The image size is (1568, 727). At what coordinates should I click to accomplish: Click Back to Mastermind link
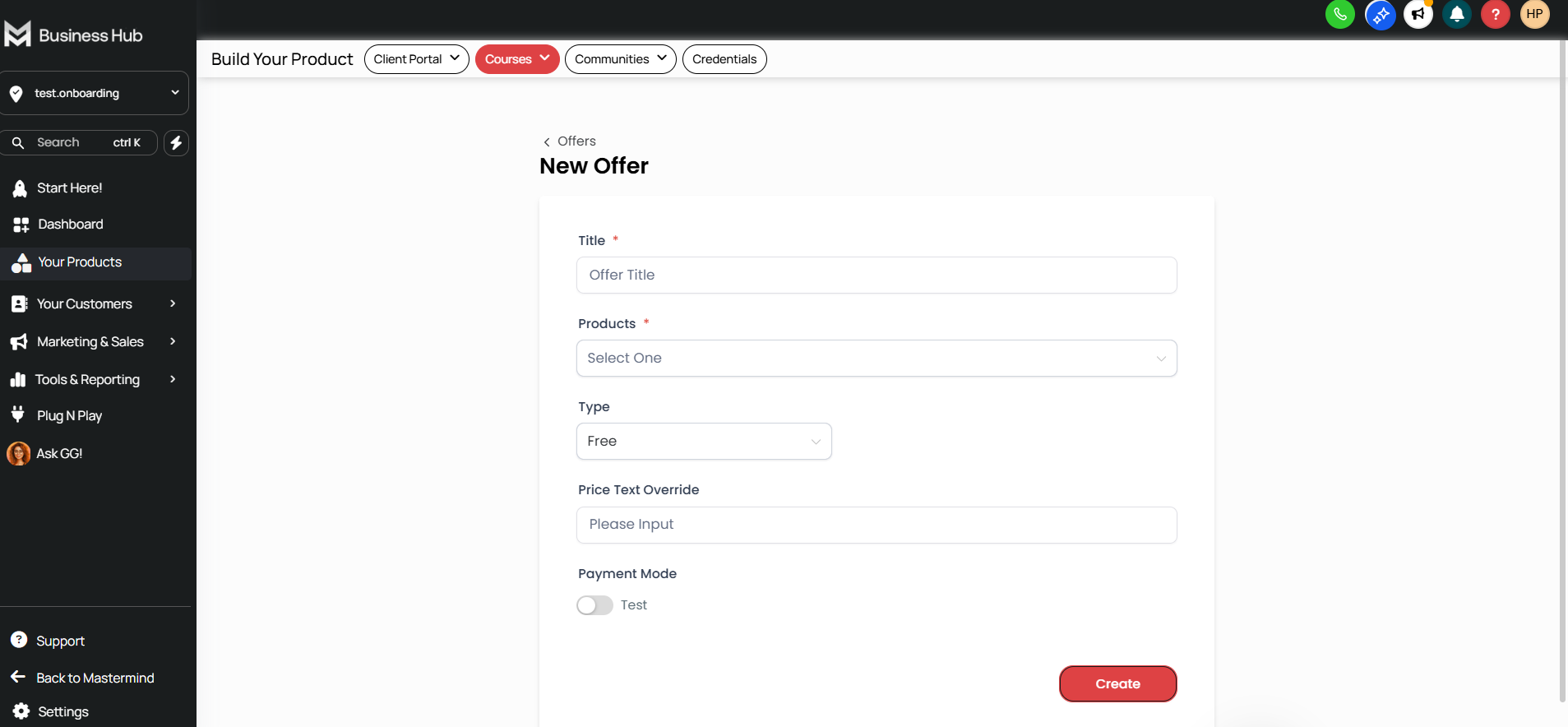pyautogui.click(x=95, y=678)
